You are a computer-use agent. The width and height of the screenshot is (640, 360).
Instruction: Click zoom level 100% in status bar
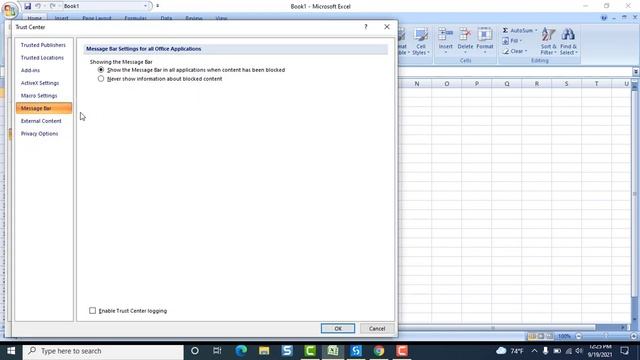pos(564,336)
